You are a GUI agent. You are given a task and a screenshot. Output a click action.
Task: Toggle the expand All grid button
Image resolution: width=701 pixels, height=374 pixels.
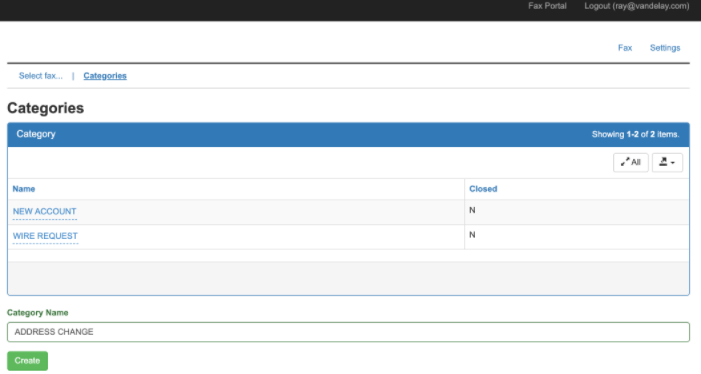click(630, 162)
